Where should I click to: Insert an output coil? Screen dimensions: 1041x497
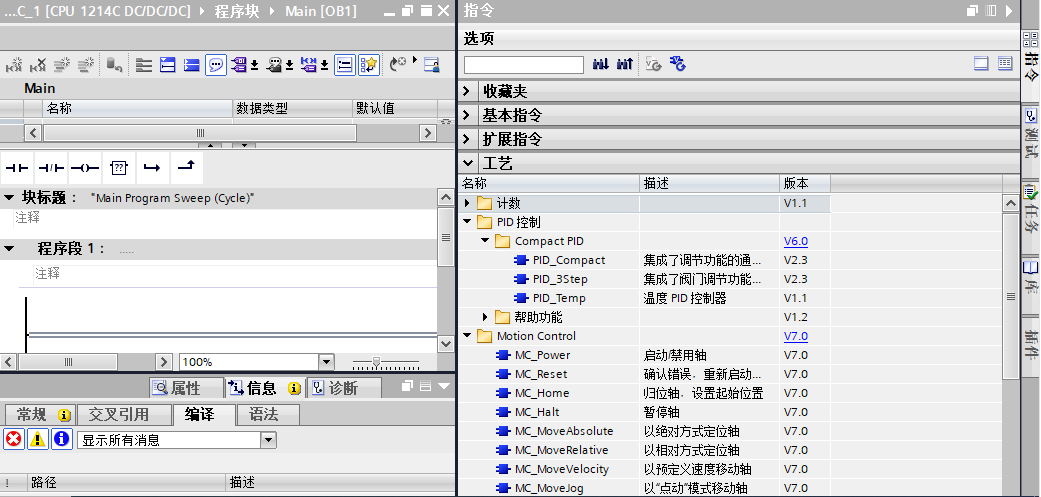coord(85,168)
